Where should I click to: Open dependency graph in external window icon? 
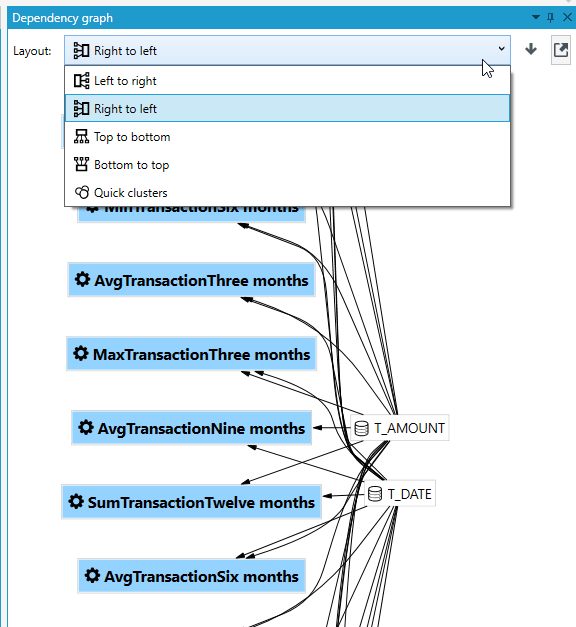coord(561,50)
